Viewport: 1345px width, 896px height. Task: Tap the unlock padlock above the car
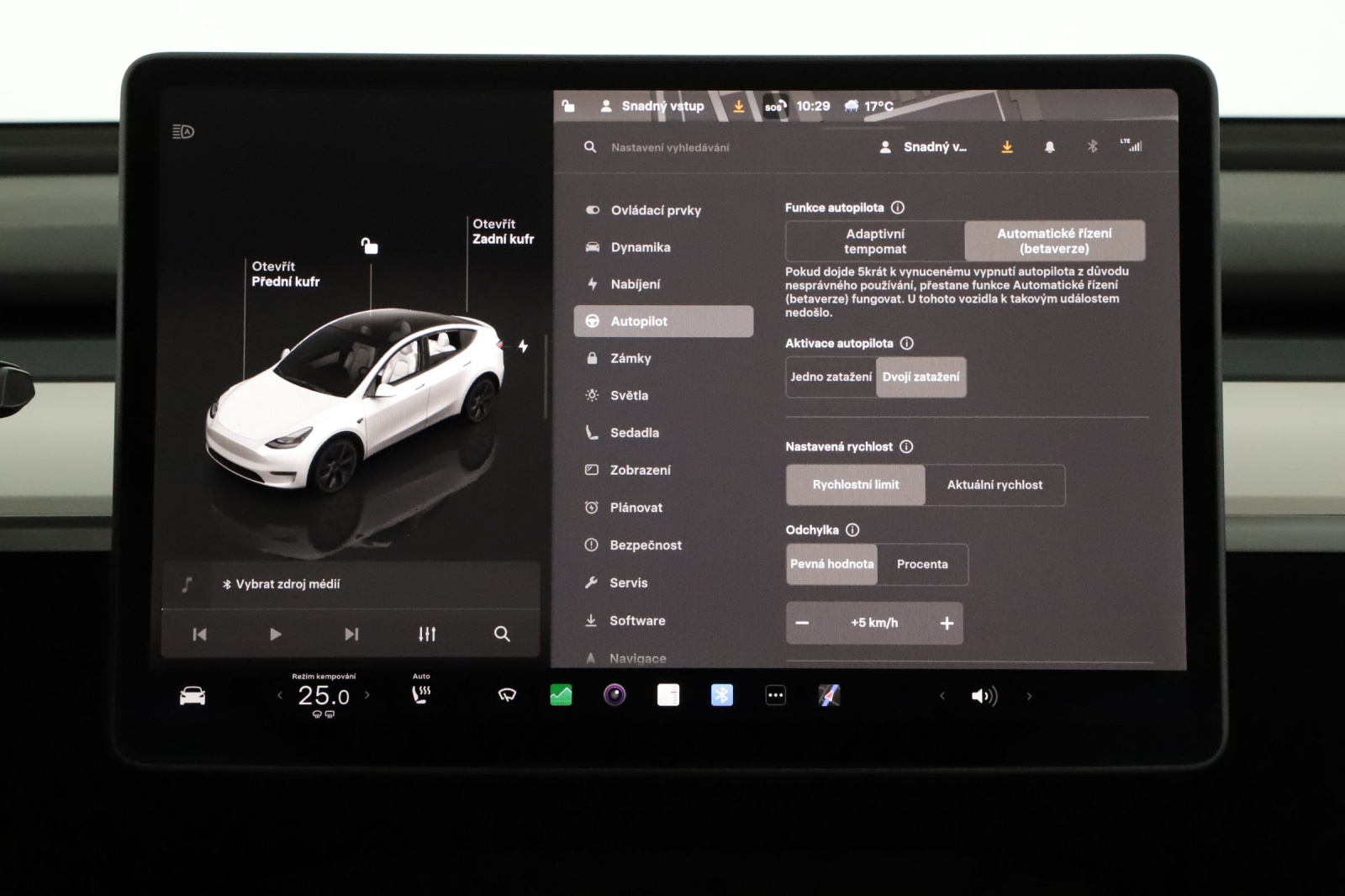point(369,245)
